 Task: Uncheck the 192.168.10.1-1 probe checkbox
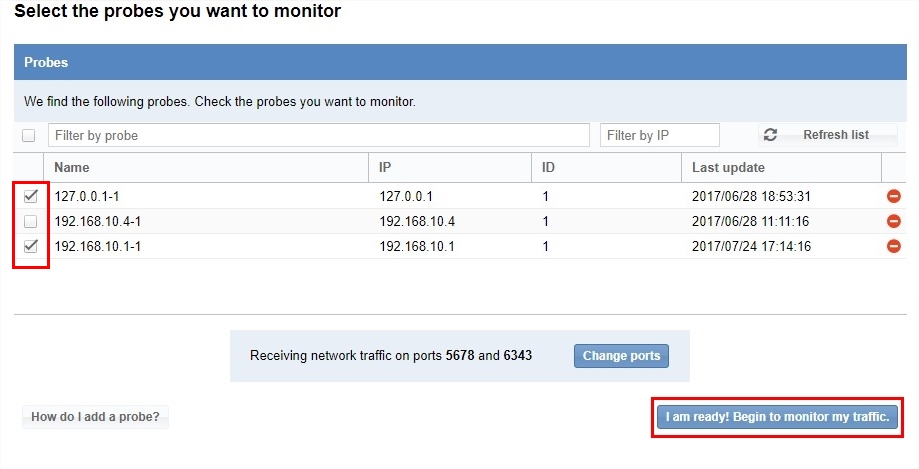(x=30, y=246)
